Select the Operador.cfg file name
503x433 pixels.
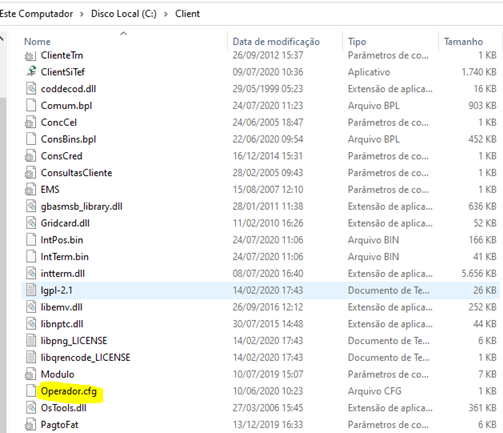pyautogui.click(x=69, y=391)
